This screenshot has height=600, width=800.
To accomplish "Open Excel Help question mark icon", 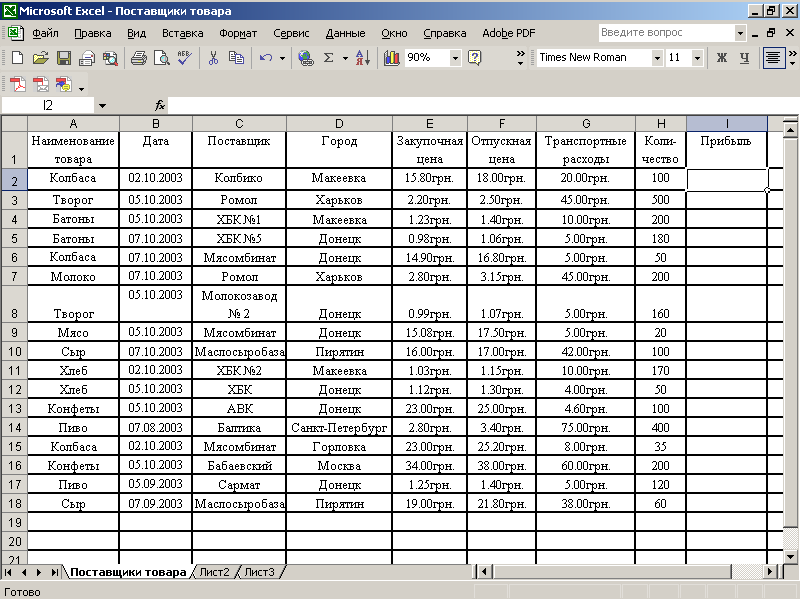I will tap(474, 58).
